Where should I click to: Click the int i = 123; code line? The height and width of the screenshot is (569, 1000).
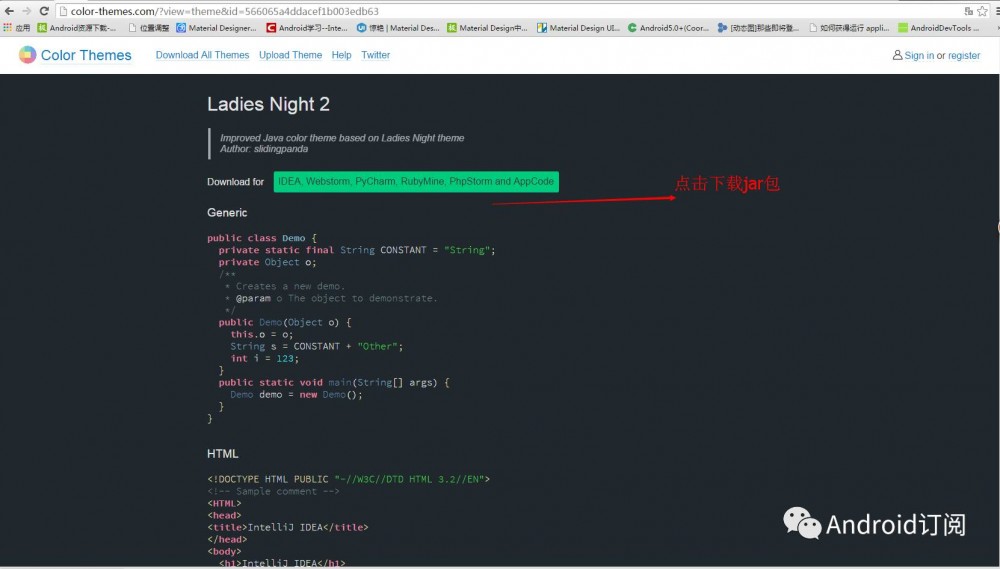pos(265,358)
